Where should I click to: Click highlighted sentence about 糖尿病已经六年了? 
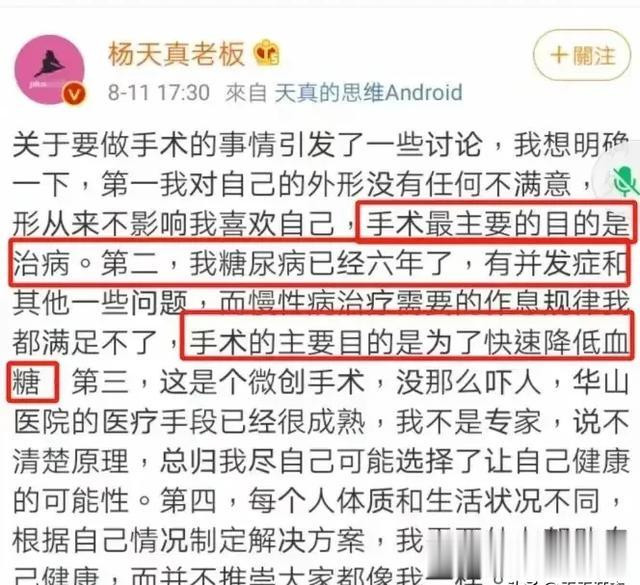click(320, 263)
